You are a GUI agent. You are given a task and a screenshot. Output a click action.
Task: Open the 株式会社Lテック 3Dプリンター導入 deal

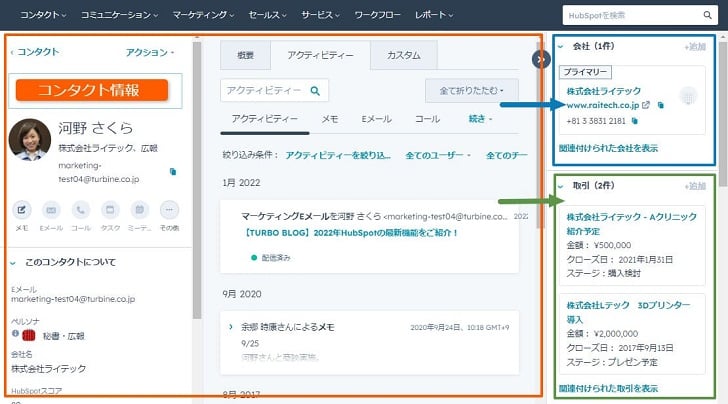click(x=628, y=312)
